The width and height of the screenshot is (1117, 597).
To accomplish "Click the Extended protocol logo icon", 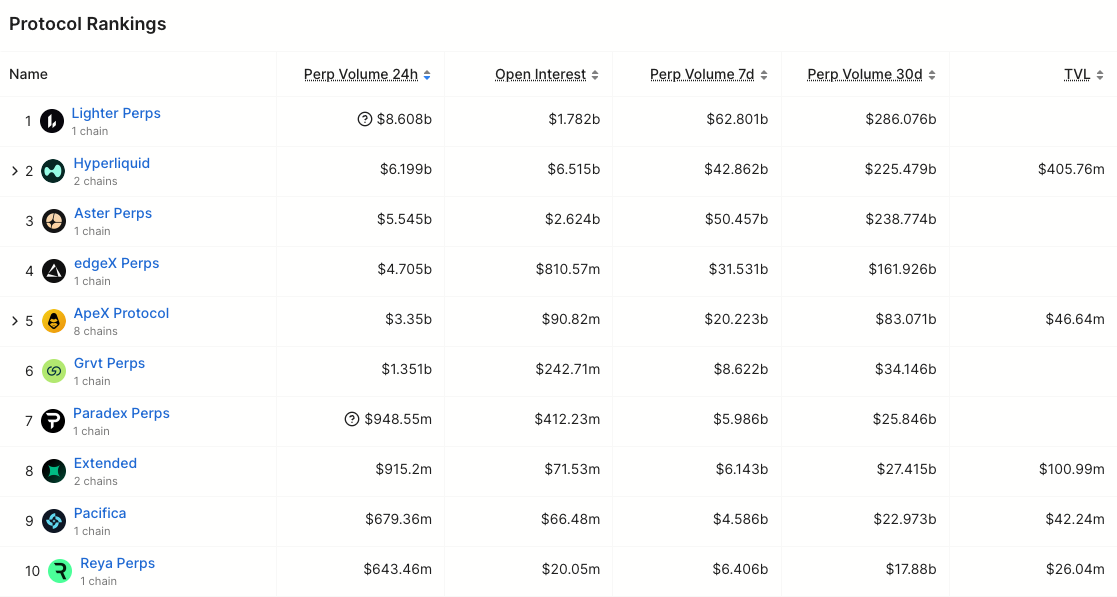I will pyautogui.click(x=53, y=471).
